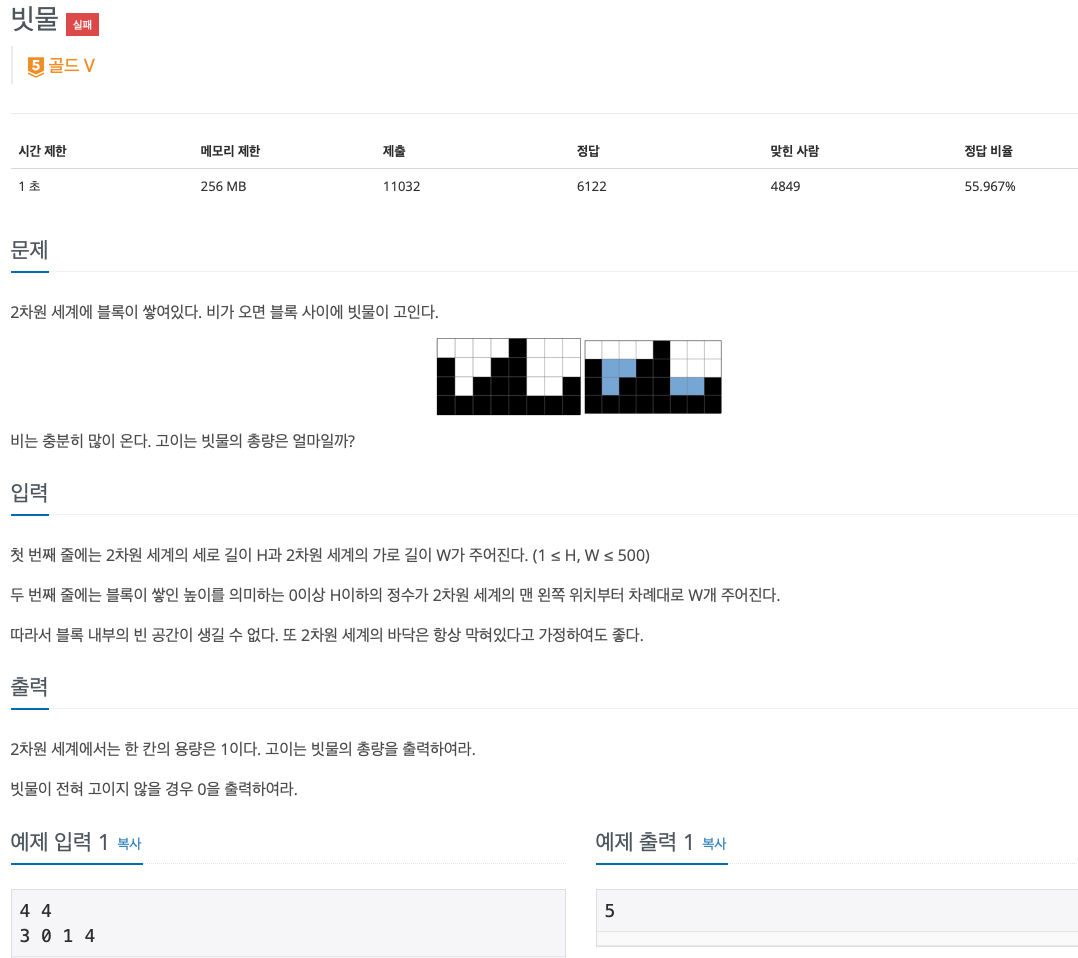Screen dimensions: 1078x958
Task: Click the 3 0 1 4 input line
Action: click(x=58, y=936)
